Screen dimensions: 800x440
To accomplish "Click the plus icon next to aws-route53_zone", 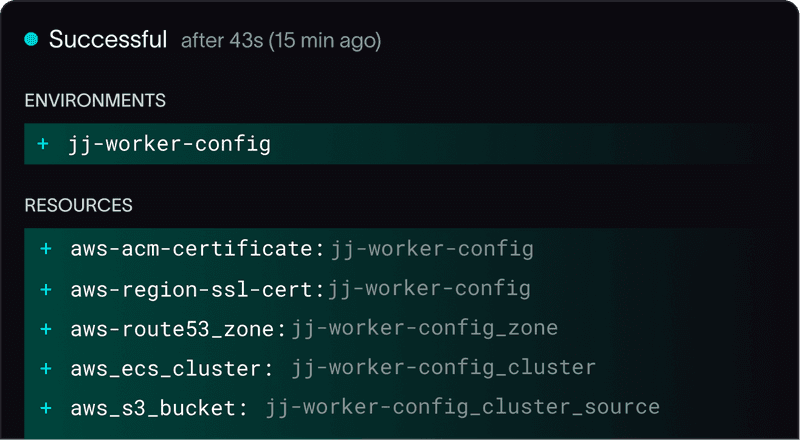I will point(46,328).
